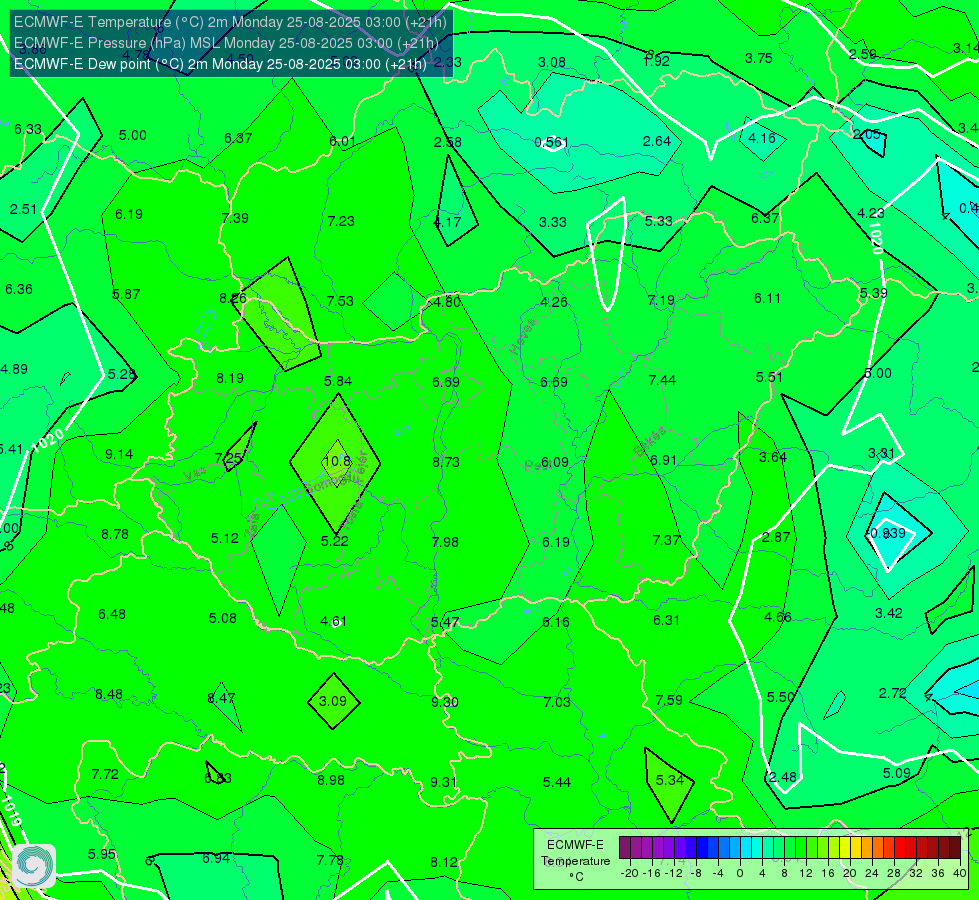This screenshot has width=979, height=900.
Task: Click the 3.42 map value
Action: coord(888,613)
